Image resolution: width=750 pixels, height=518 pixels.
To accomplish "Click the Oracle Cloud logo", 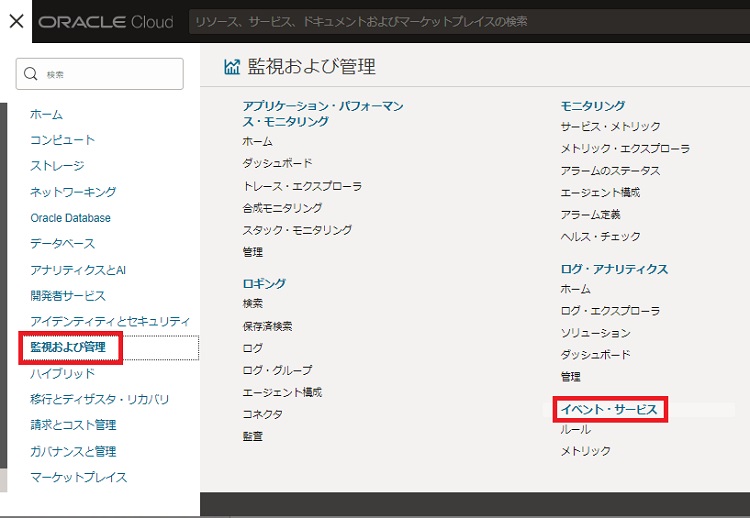I will 105,22.
